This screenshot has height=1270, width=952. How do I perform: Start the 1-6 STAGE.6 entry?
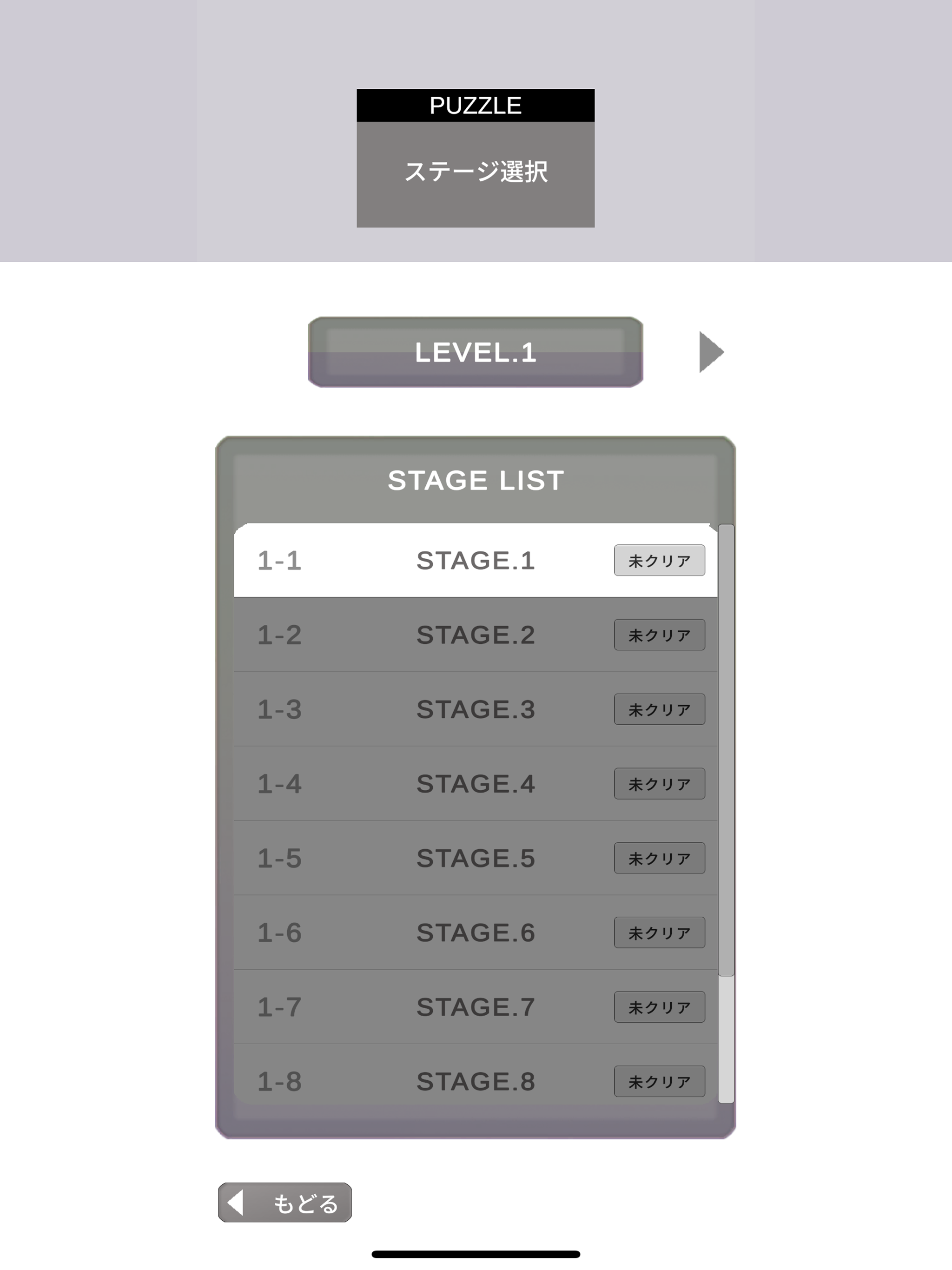coord(475,933)
